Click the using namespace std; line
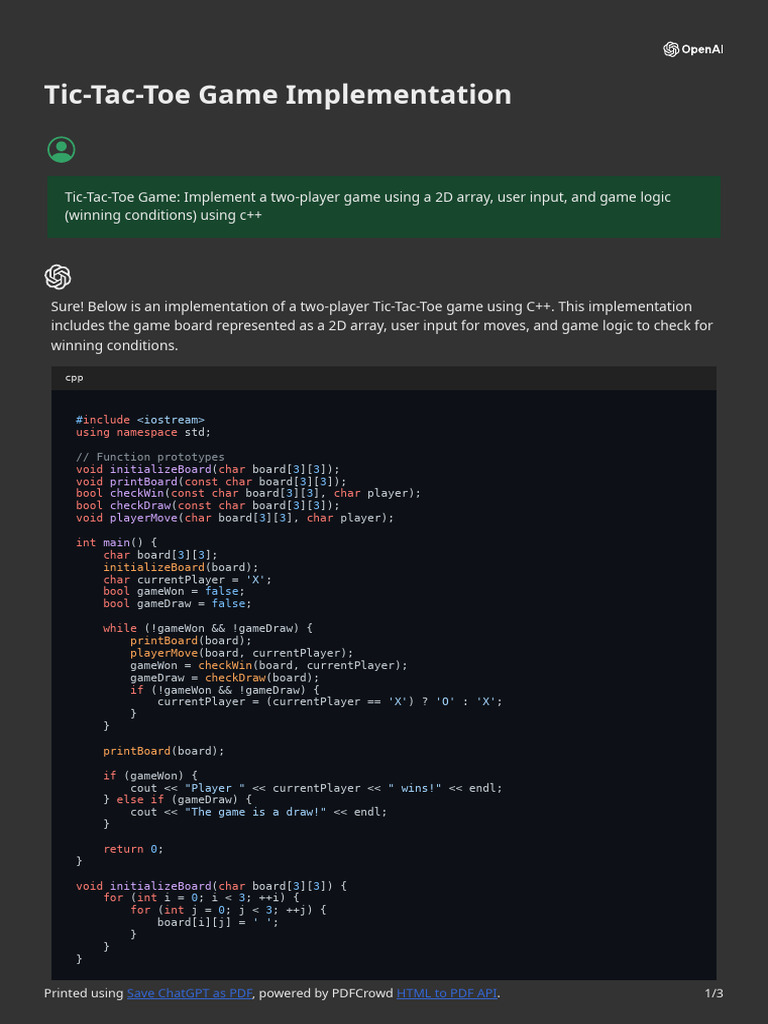 [x=143, y=432]
